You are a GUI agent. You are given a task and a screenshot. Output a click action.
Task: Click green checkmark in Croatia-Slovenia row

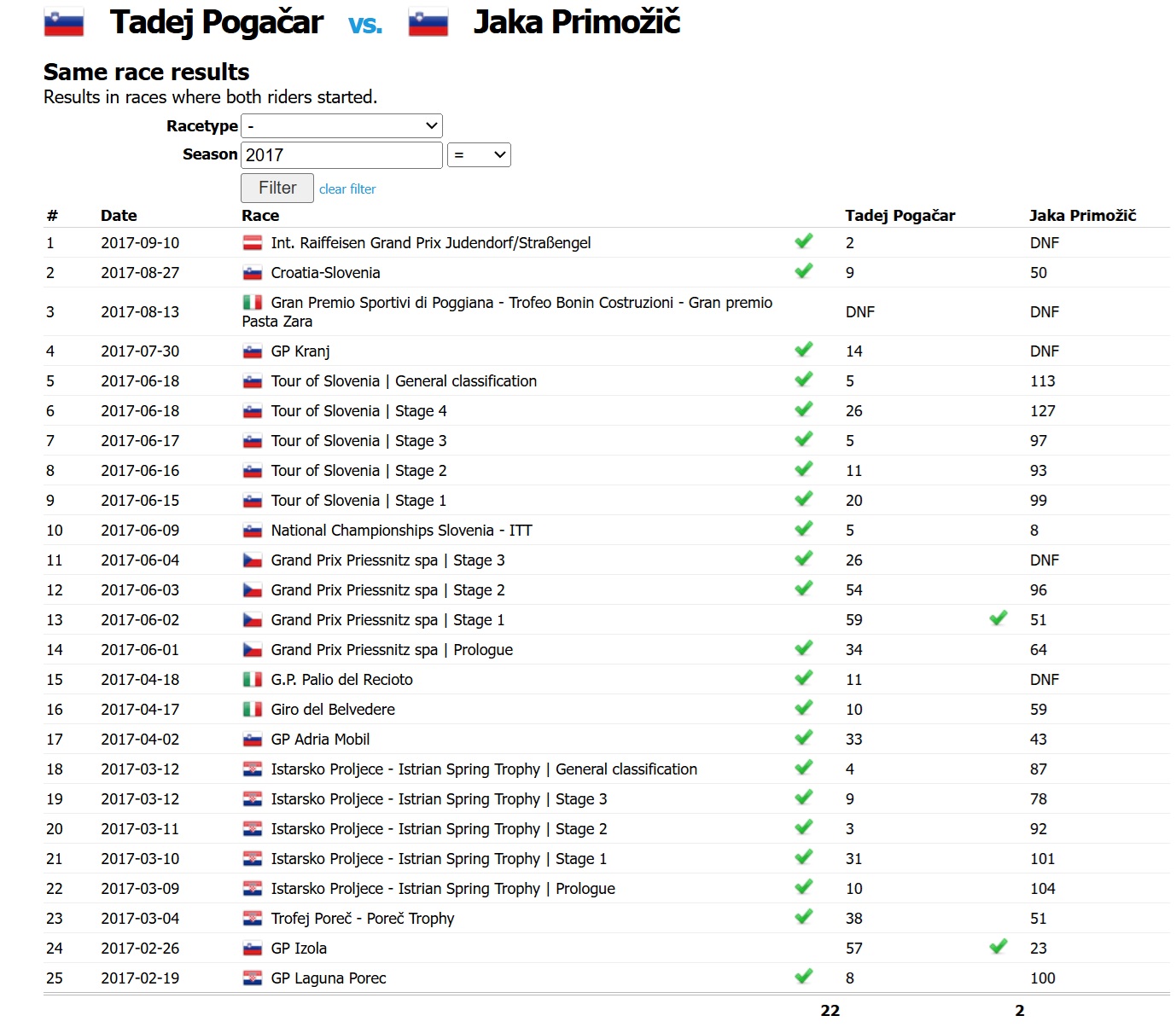pos(803,271)
